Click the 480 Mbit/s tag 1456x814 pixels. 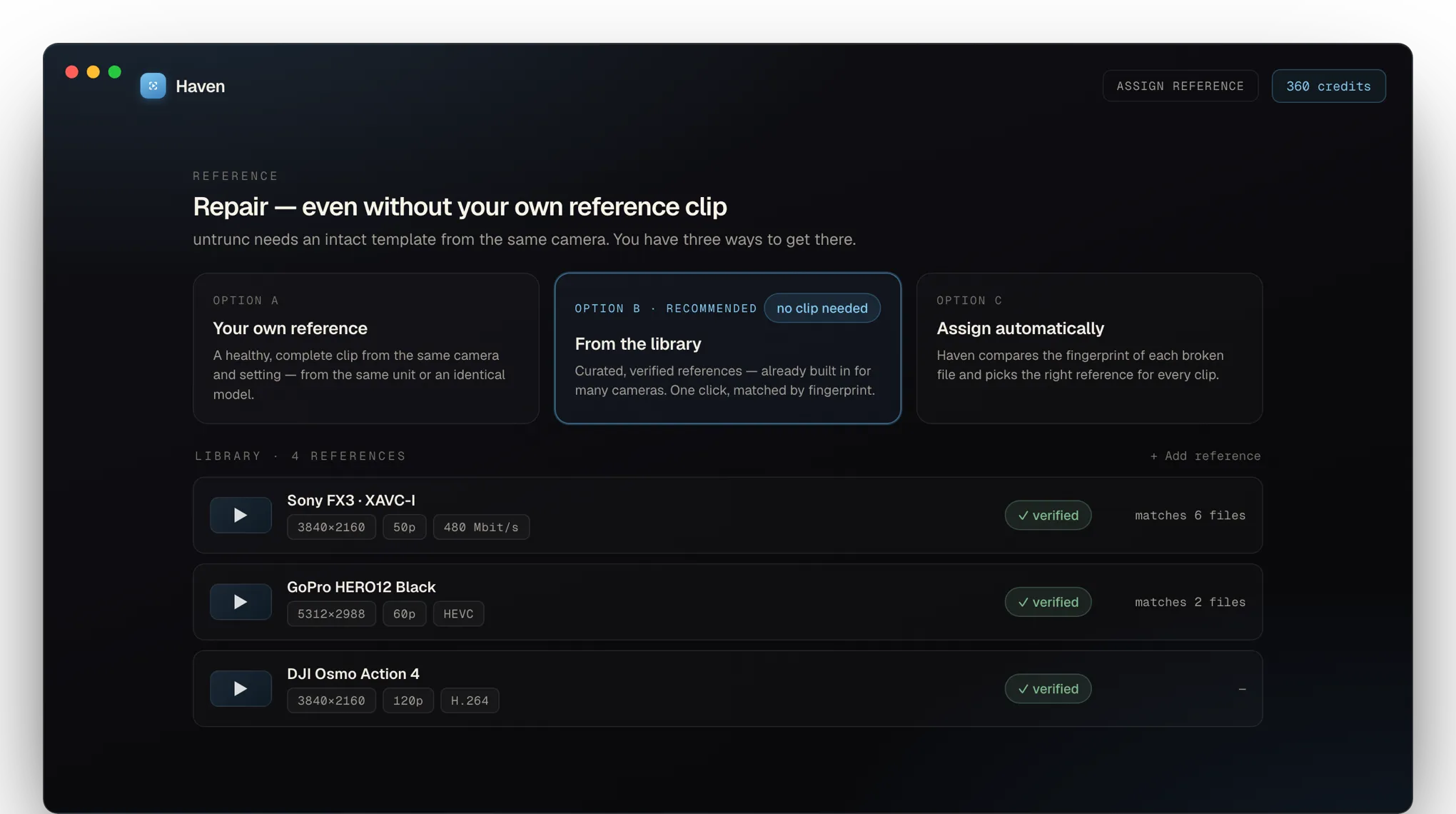481,527
